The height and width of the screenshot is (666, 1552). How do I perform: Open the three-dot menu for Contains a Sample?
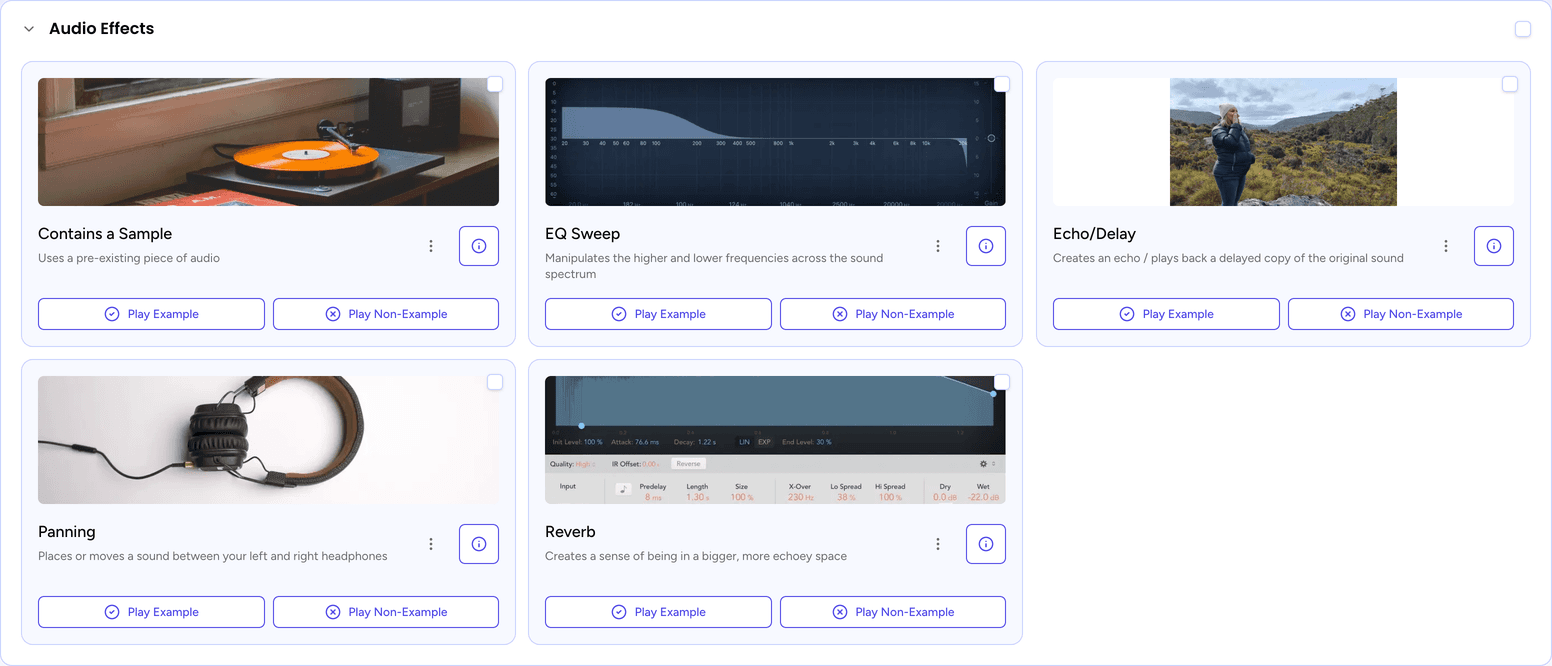[x=431, y=246]
